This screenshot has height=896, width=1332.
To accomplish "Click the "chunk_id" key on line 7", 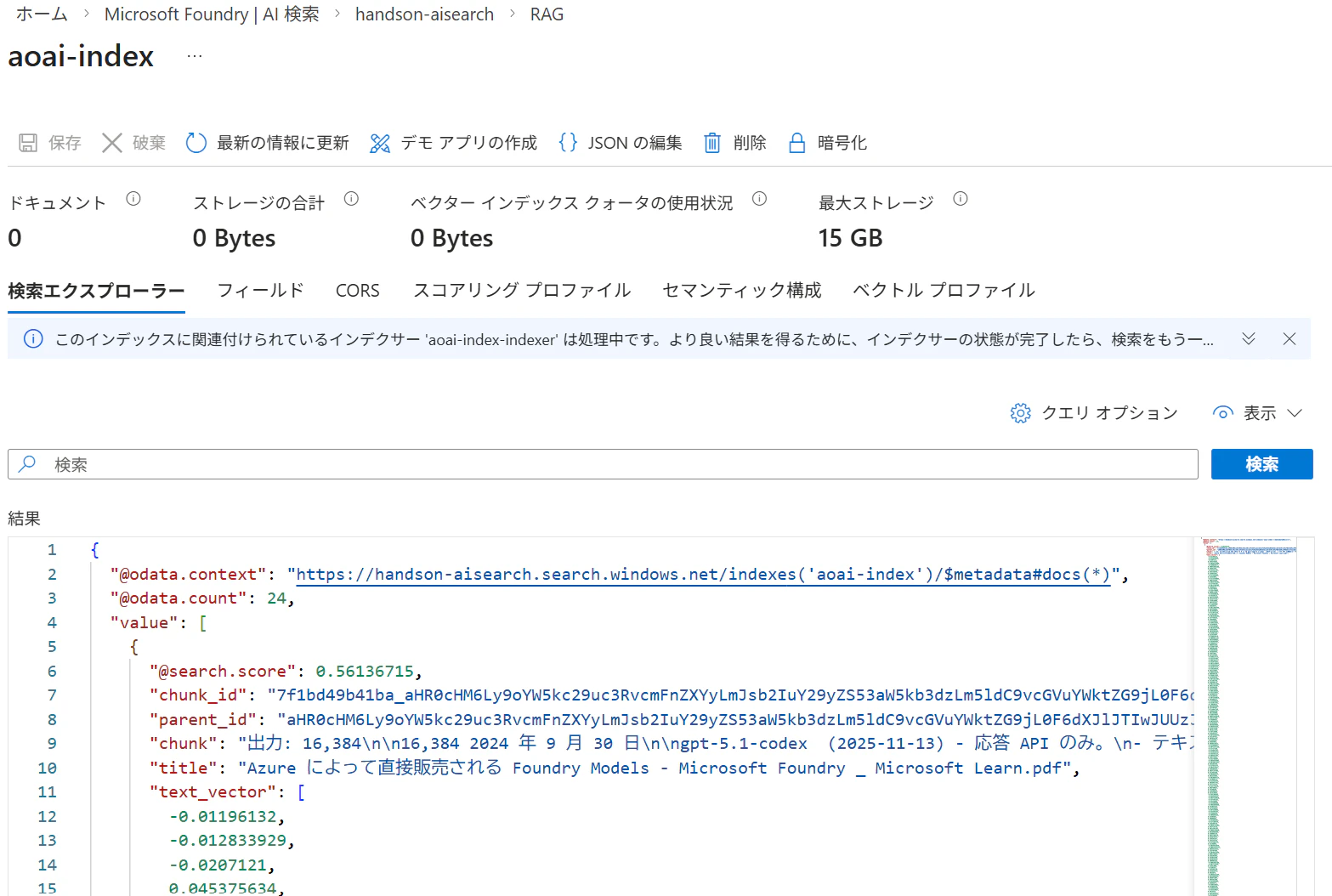I will 198,695.
